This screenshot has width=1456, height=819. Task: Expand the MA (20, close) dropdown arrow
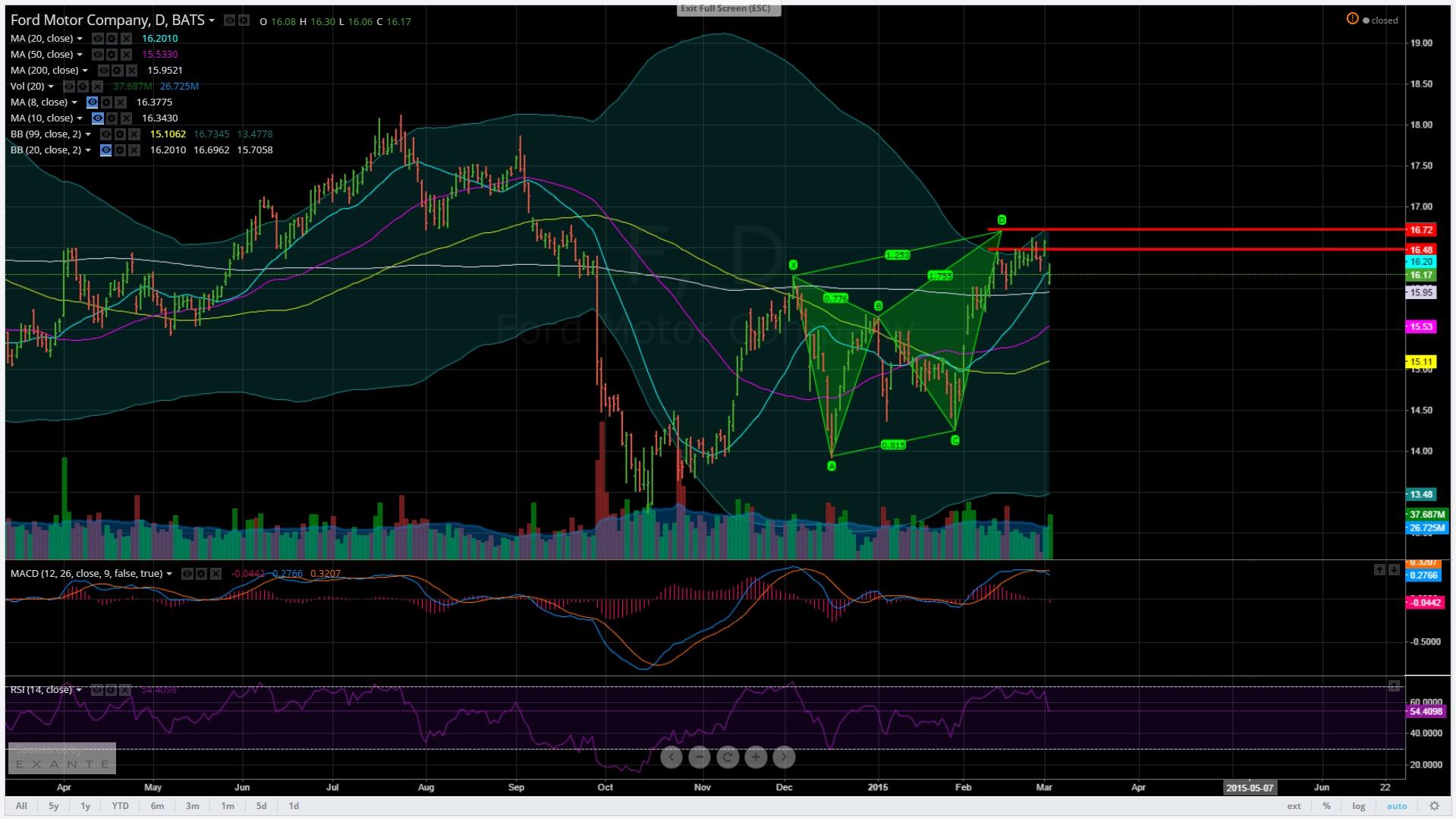(x=80, y=39)
